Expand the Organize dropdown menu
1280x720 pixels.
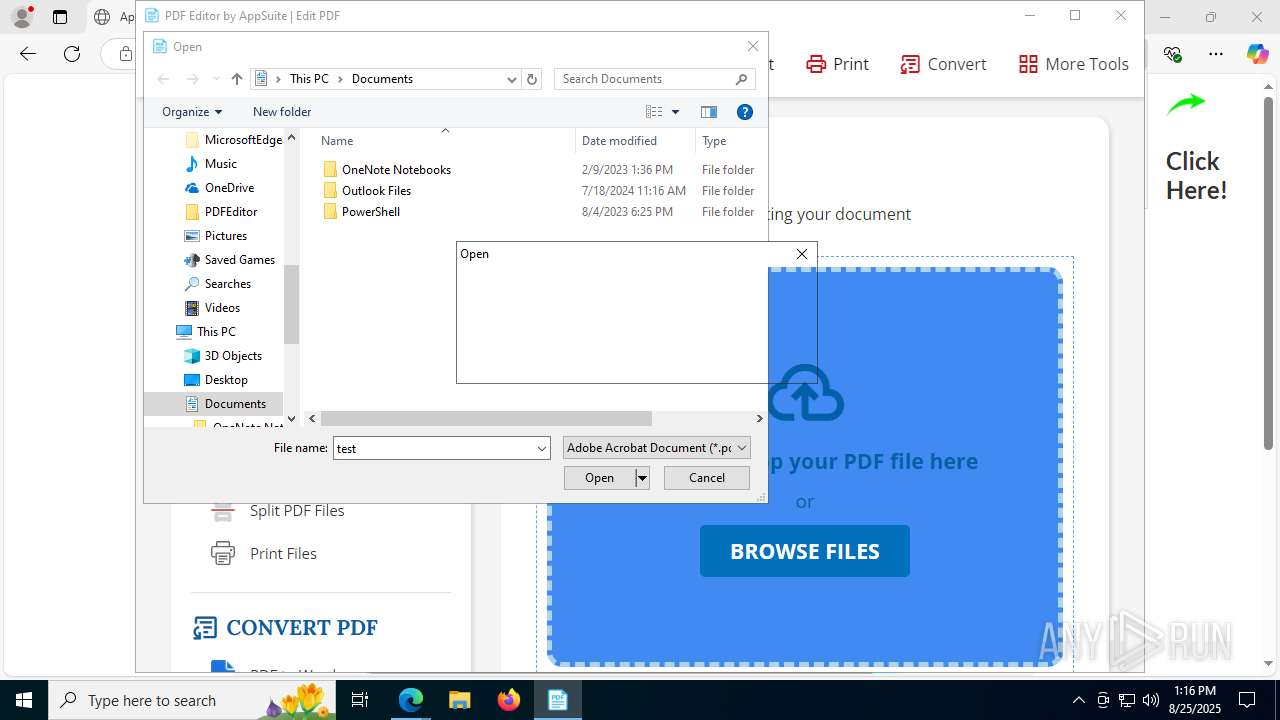point(192,112)
